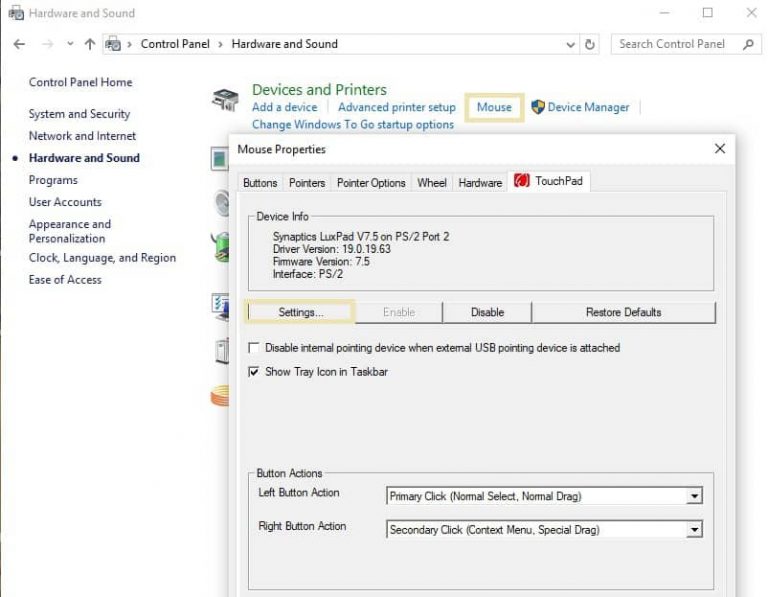Viewport: 768px width, 597px height.
Task: Go to Control Panel Home
Action: click(x=80, y=82)
